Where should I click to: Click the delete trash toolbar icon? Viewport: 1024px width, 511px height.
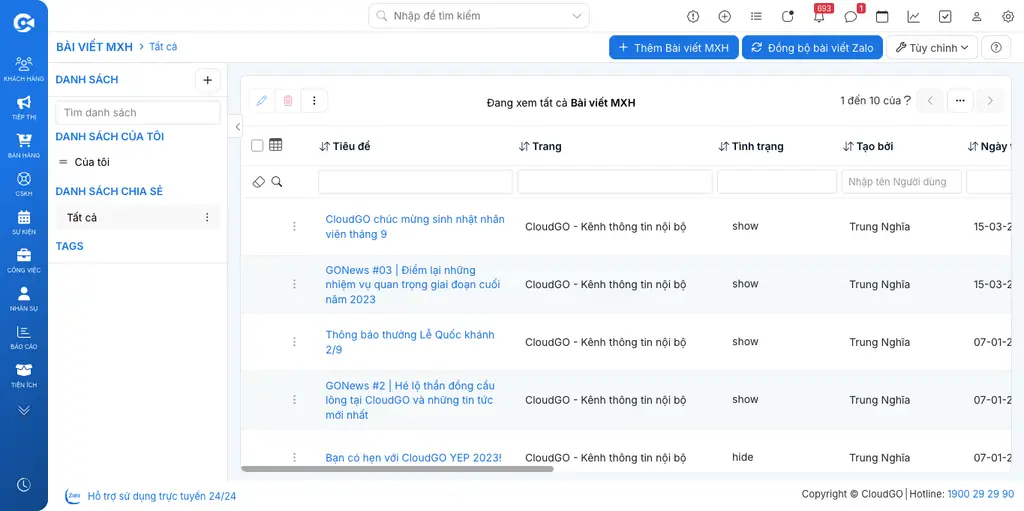(288, 101)
